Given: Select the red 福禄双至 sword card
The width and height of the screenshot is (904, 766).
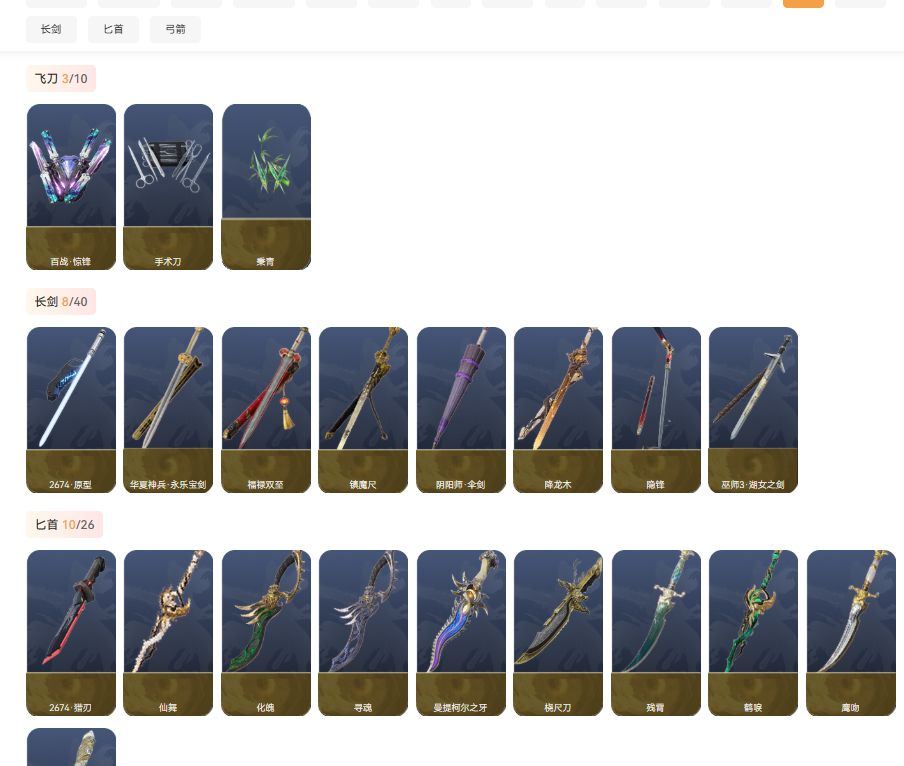Looking at the screenshot, I should [x=266, y=410].
